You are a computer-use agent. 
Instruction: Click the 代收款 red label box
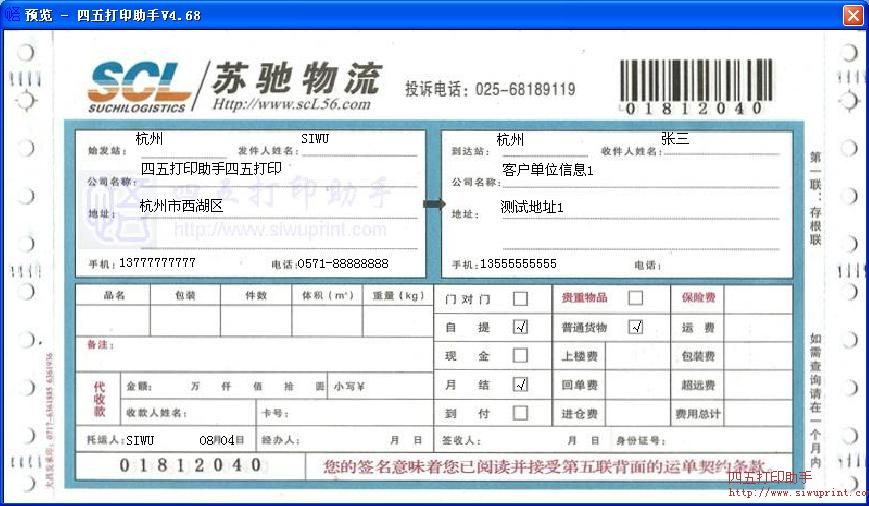coord(99,398)
